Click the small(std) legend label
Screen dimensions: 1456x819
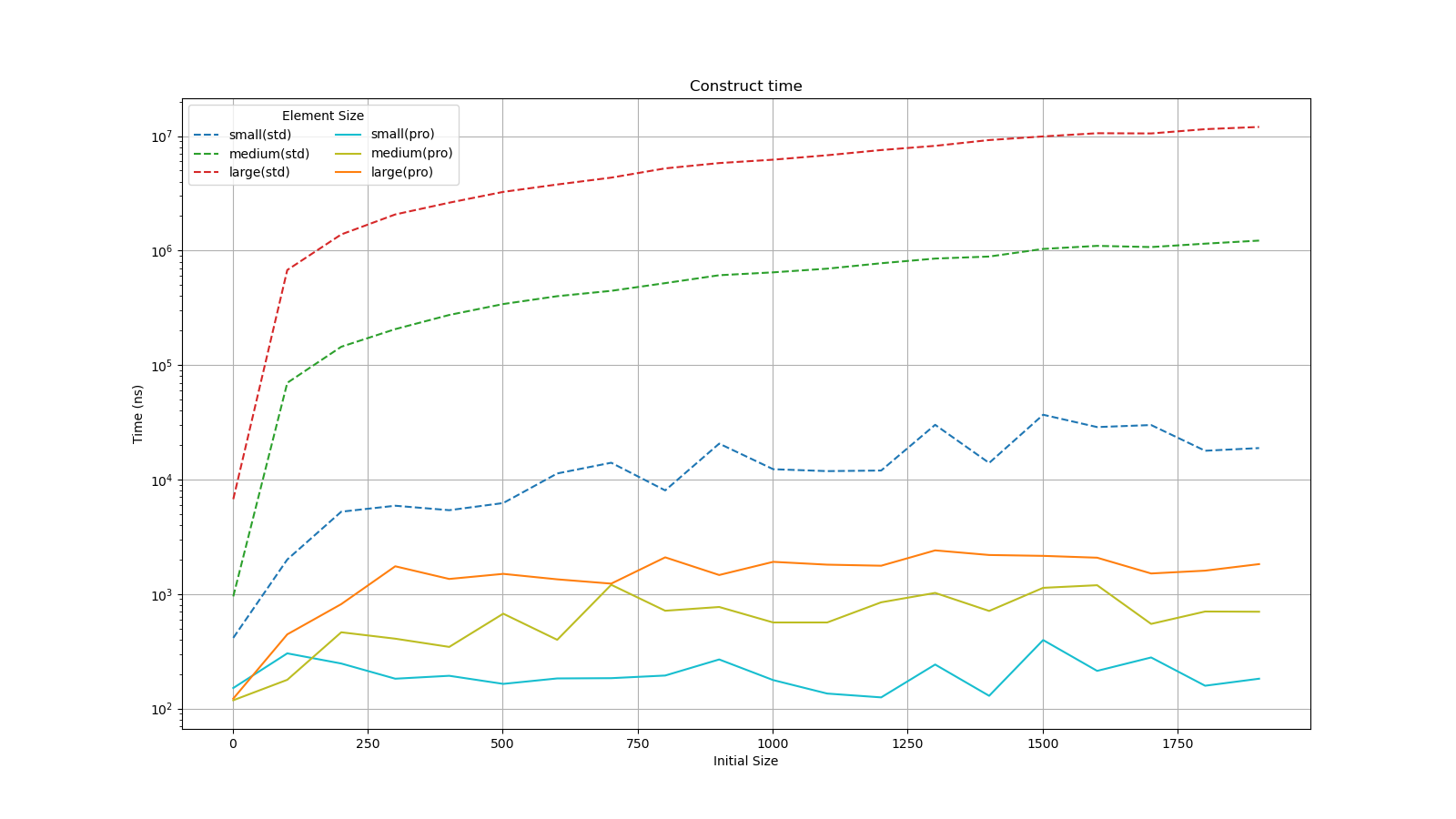click(x=260, y=135)
